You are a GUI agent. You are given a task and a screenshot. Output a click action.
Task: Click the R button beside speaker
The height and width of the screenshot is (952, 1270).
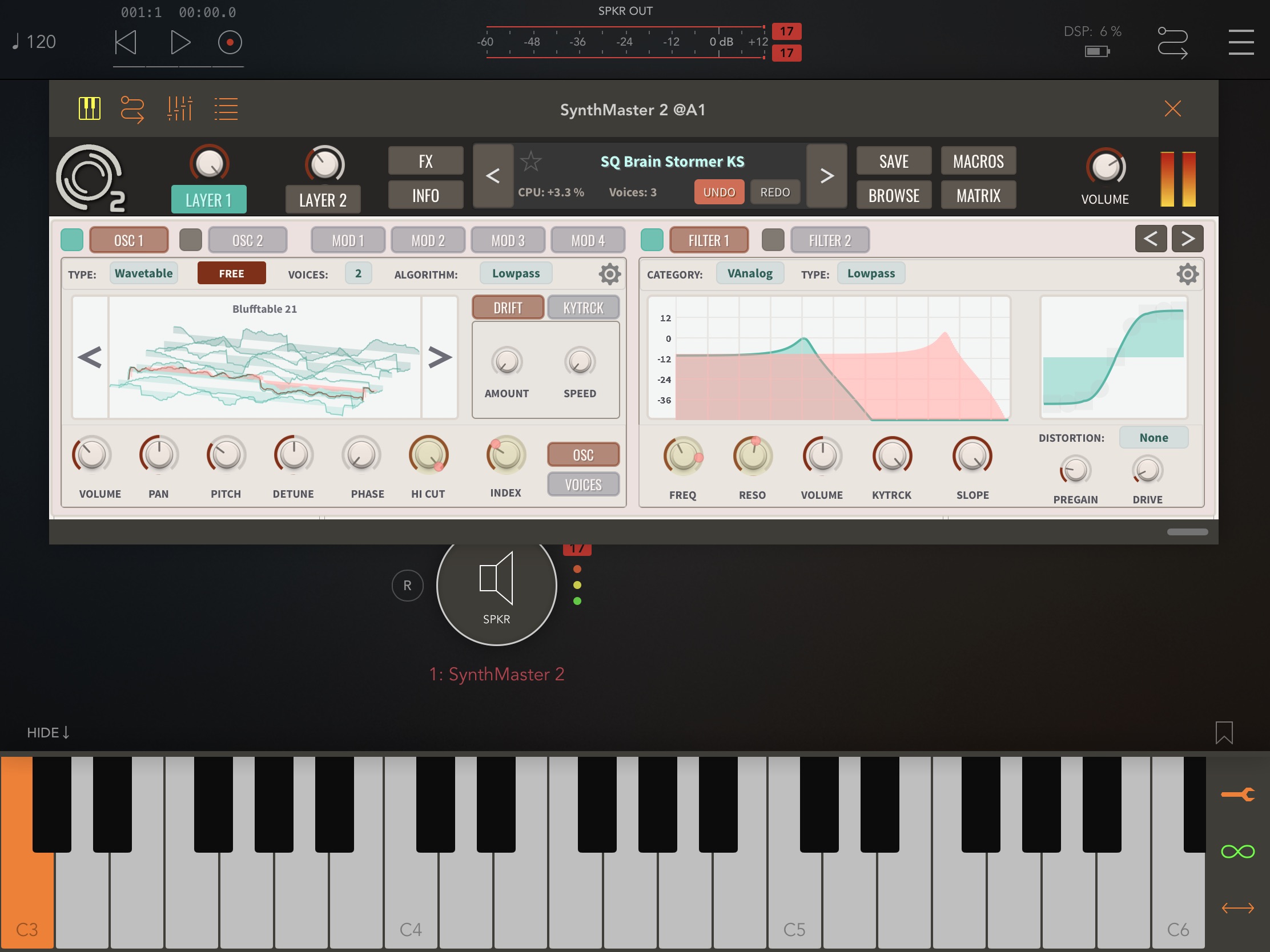(x=407, y=586)
